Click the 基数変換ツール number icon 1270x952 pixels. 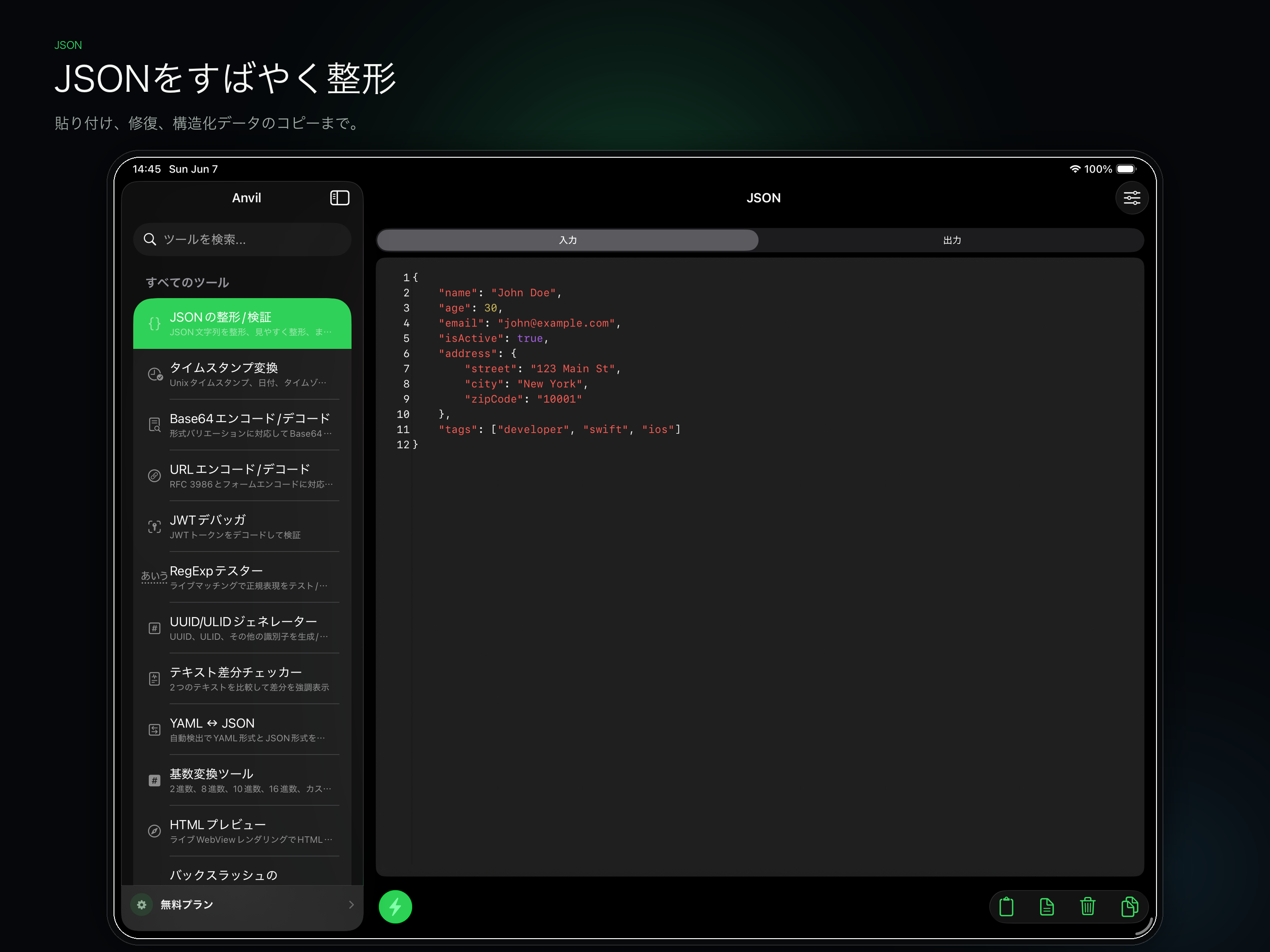tap(155, 780)
